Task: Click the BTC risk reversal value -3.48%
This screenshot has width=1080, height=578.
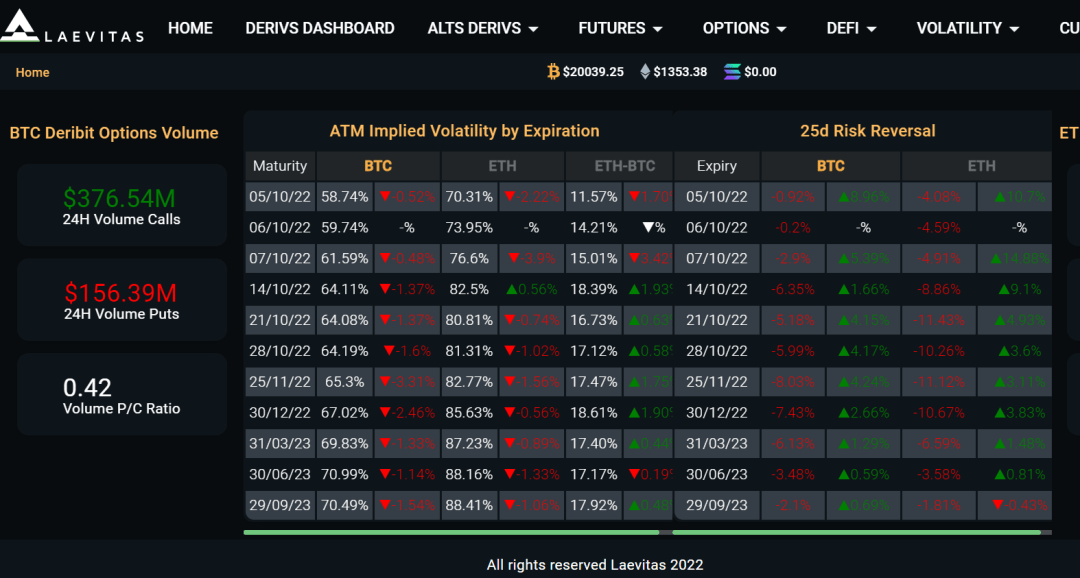Action: coord(793,474)
